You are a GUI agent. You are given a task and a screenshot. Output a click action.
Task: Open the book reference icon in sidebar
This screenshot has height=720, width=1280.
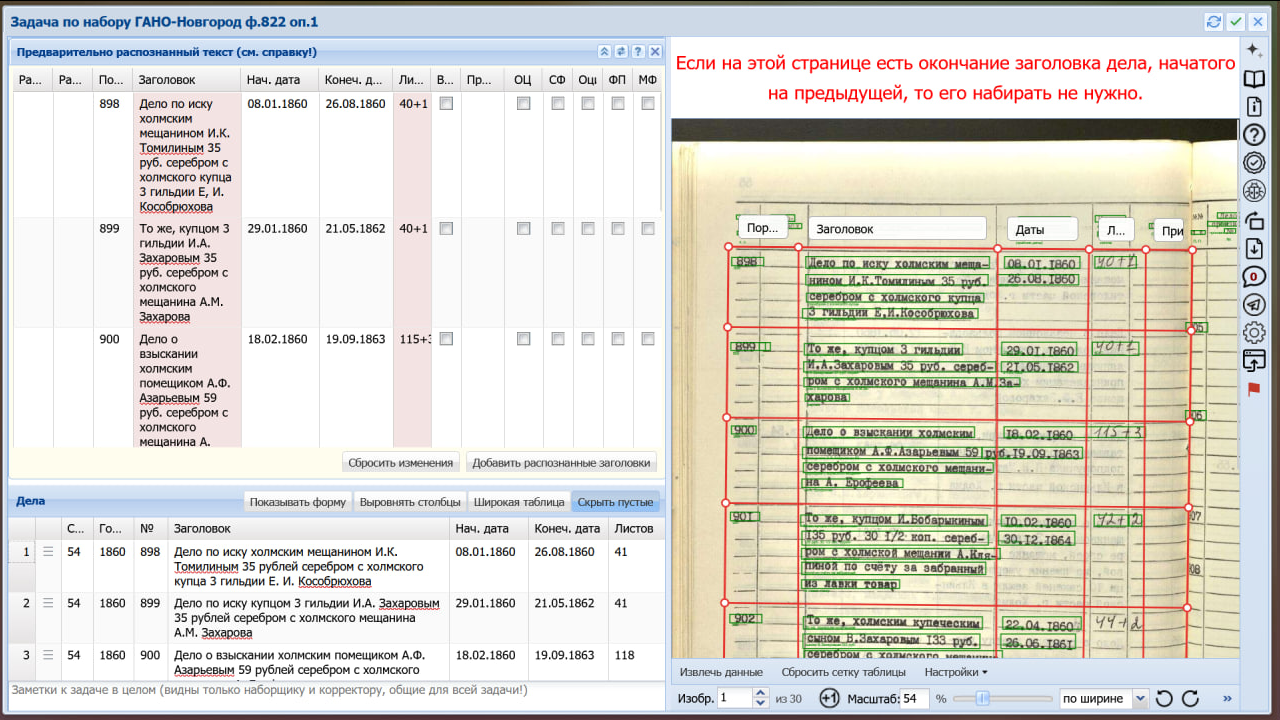point(1254,78)
